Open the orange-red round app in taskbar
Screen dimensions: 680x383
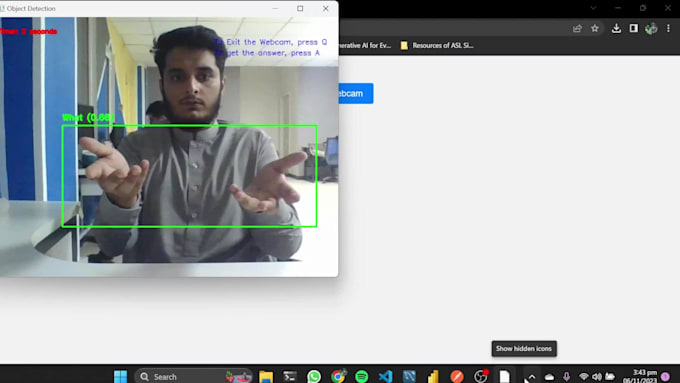pos(457,376)
